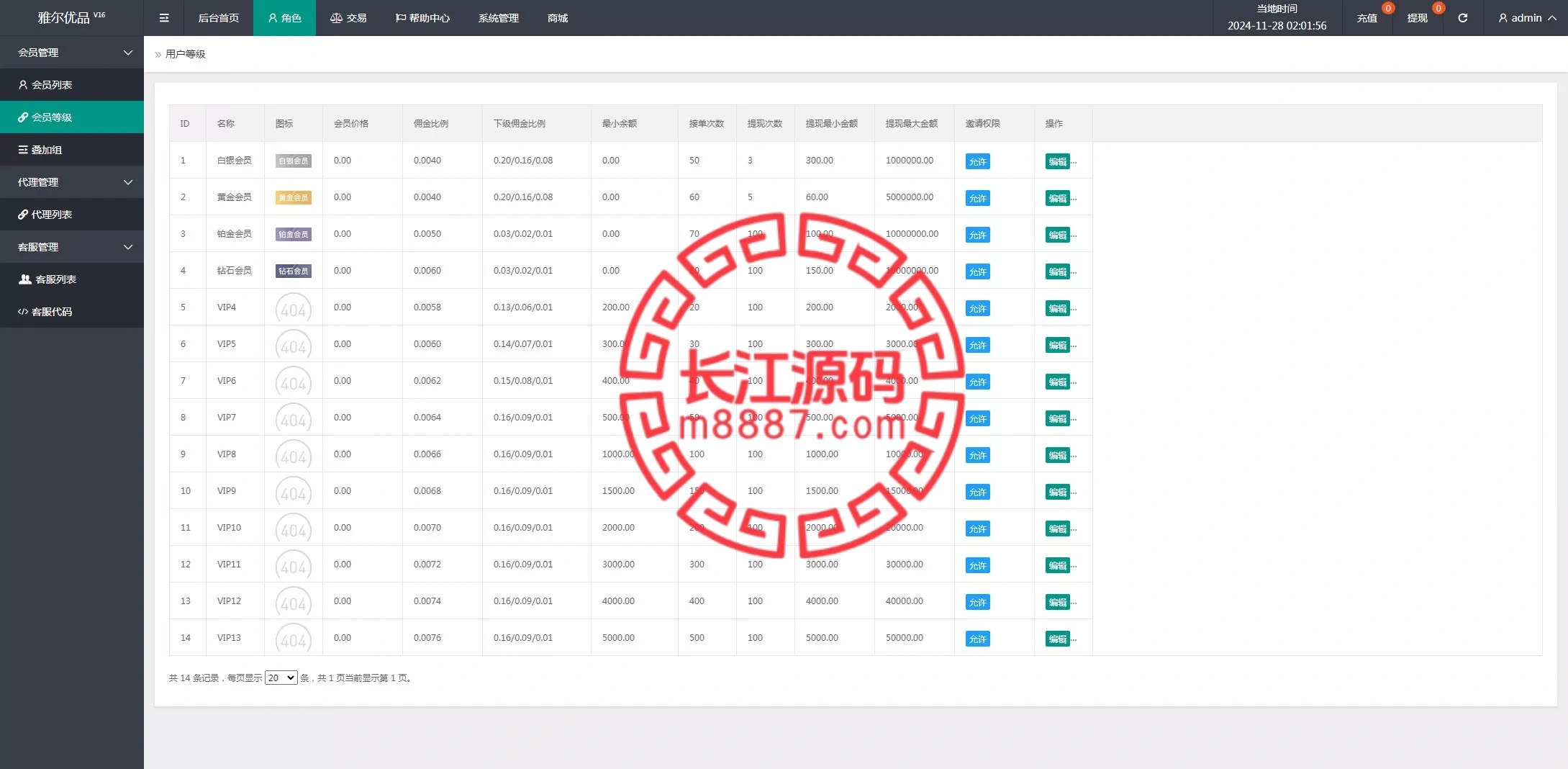The image size is (1568, 769).
Task: Open the 交易 top menu tab
Action: (348, 18)
